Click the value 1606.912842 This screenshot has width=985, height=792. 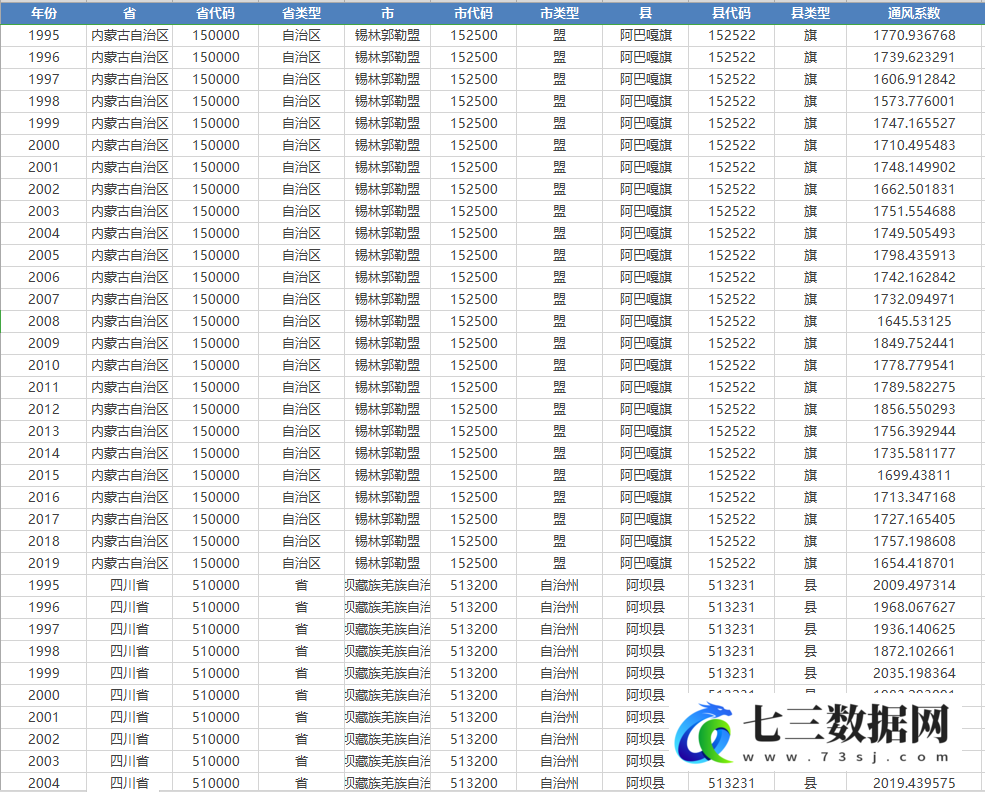coord(915,79)
